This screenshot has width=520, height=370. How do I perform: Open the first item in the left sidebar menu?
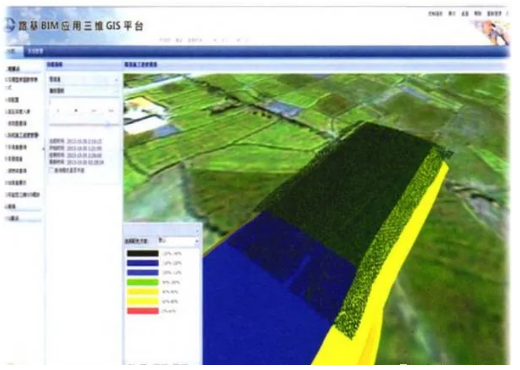[14, 69]
